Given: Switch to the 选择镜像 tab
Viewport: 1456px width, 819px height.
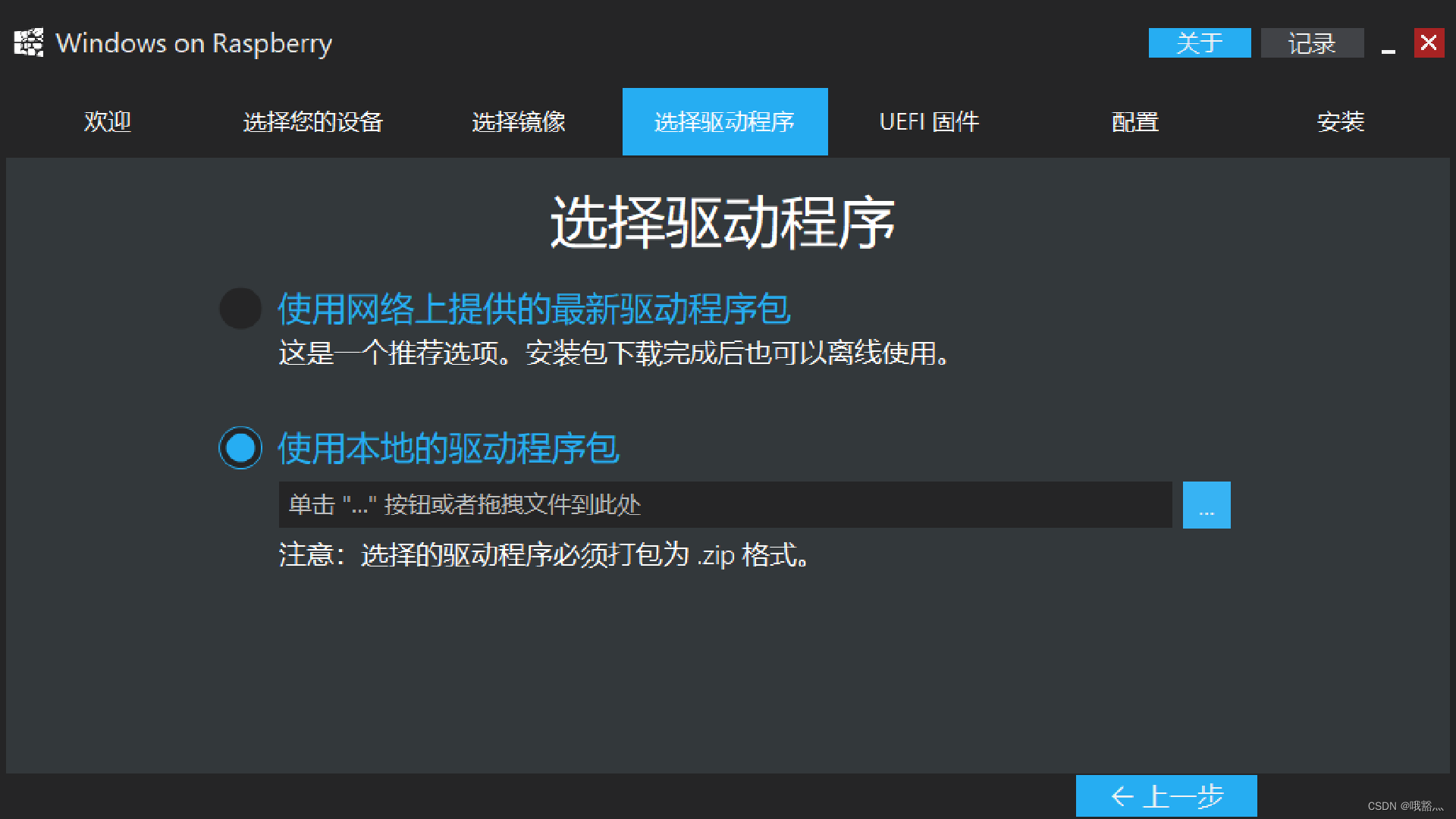Looking at the screenshot, I should pyautogui.click(x=519, y=122).
